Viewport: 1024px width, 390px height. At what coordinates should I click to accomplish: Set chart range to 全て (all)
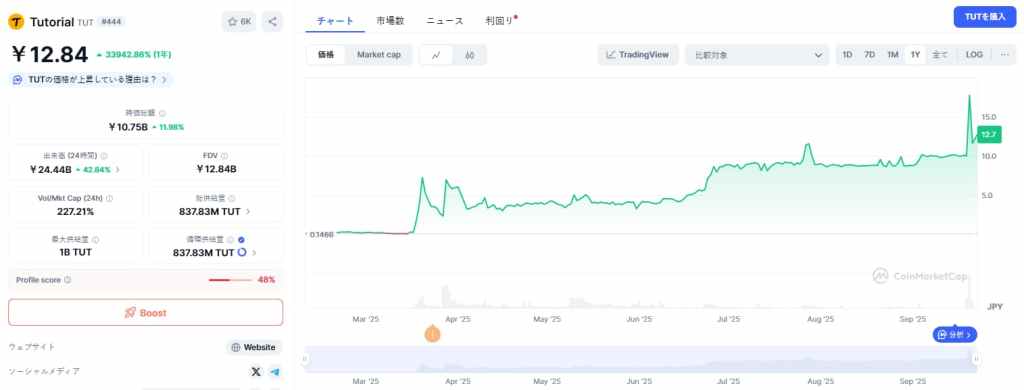pos(940,55)
